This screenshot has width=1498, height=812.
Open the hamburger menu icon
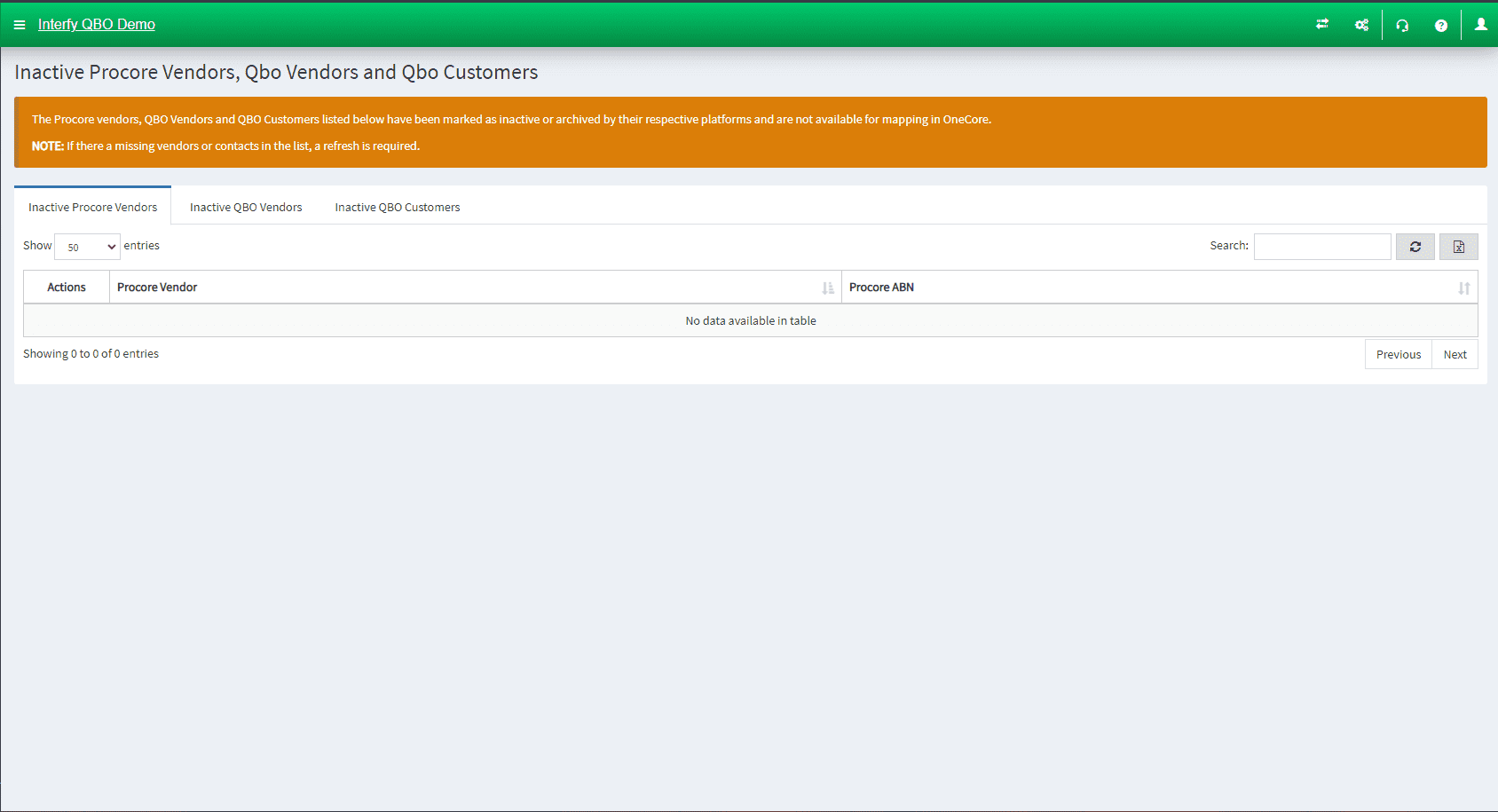coord(20,24)
